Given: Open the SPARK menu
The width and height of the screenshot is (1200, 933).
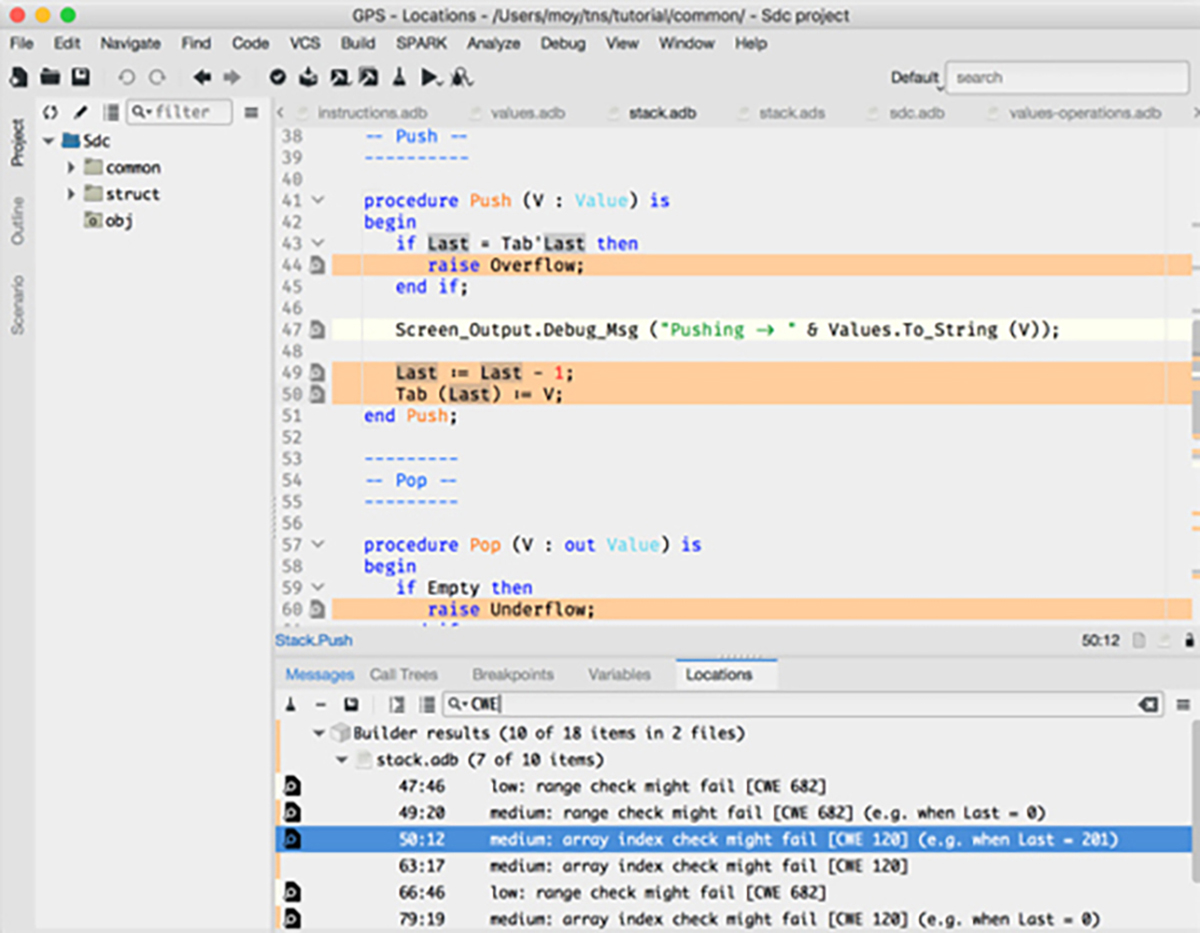Looking at the screenshot, I should coord(421,43).
